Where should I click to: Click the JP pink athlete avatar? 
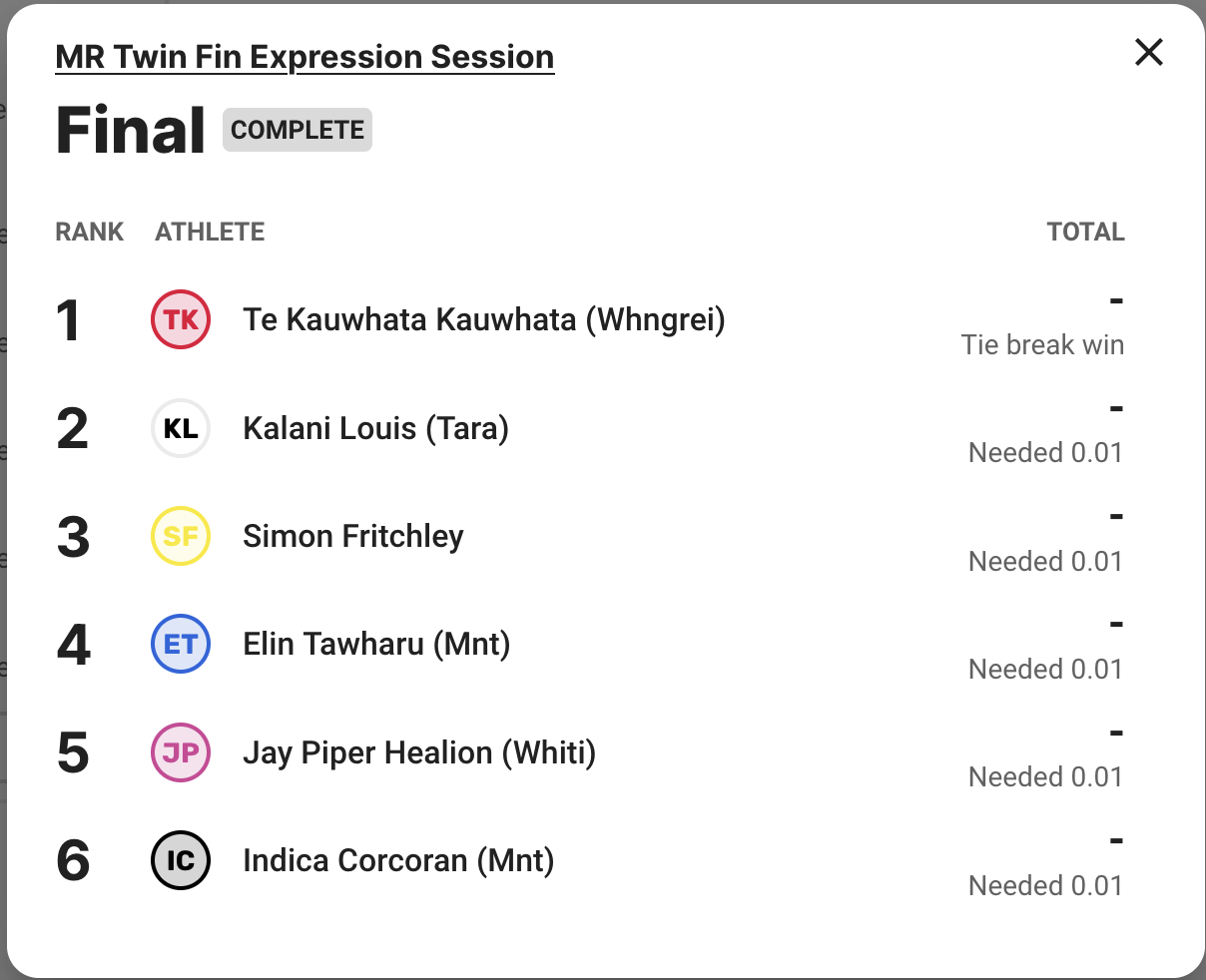(181, 752)
